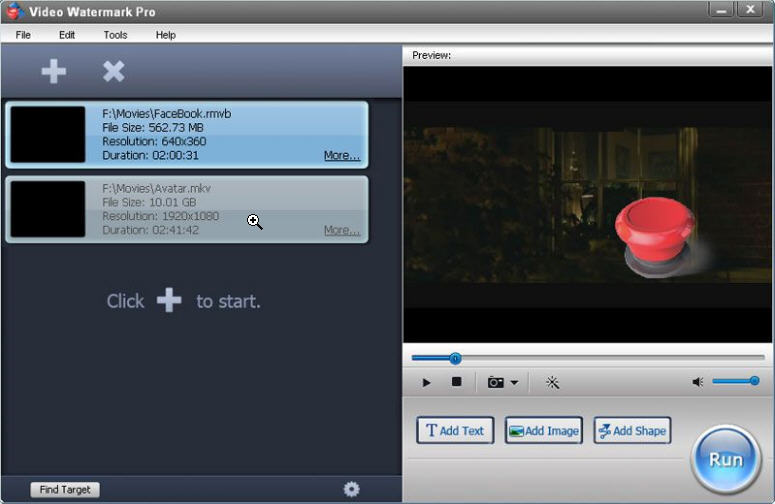
Task: Open the Edit menu
Action: [67, 35]
